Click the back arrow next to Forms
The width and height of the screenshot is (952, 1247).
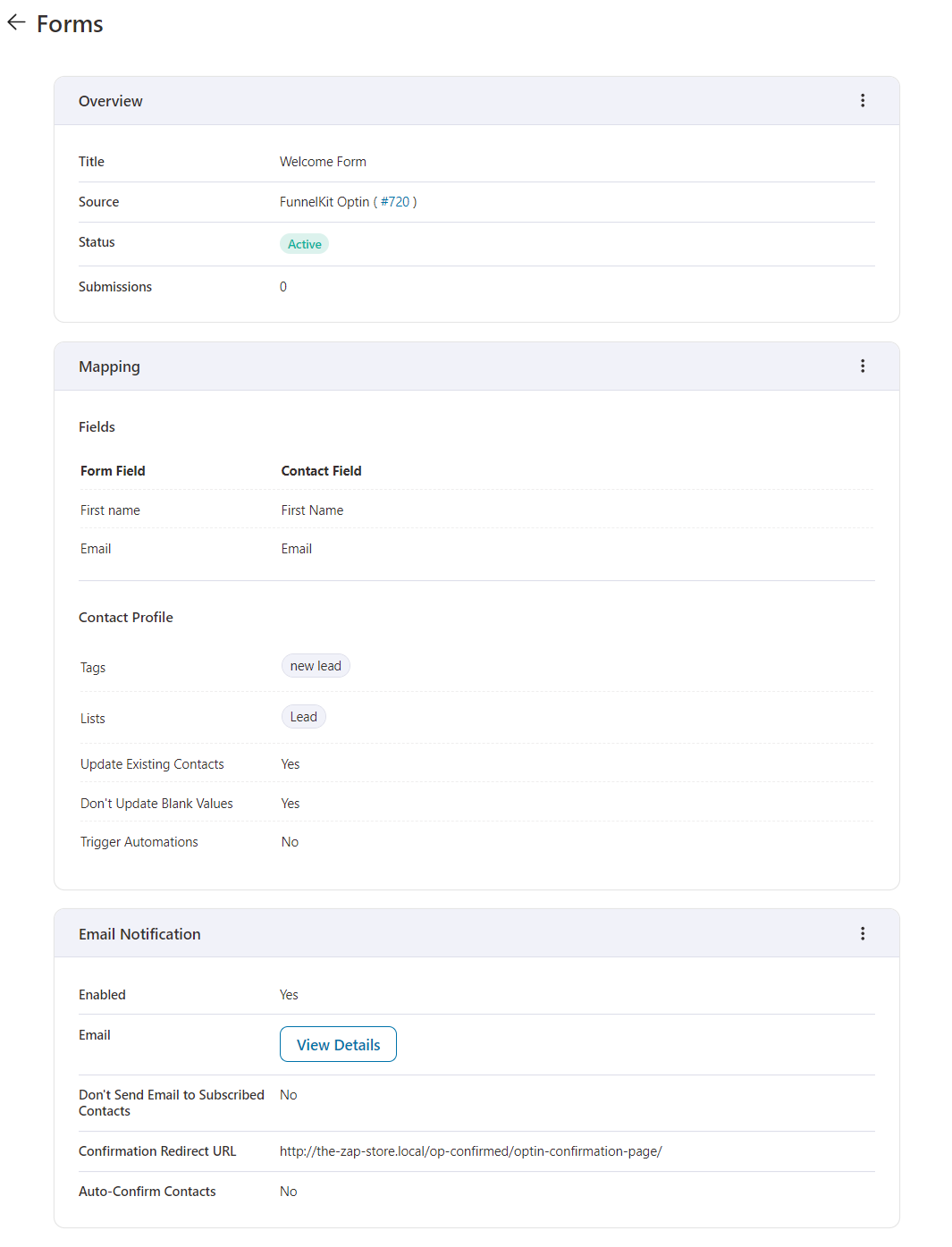pyautogui.click(x=16, y=22)
